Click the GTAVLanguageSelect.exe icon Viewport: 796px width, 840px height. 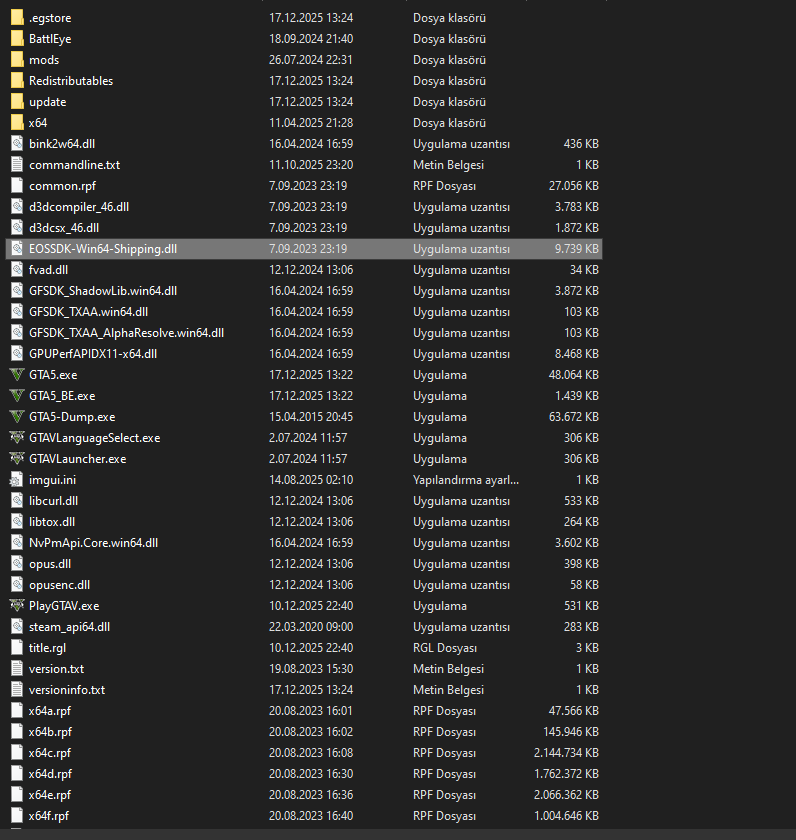(17, 438)
